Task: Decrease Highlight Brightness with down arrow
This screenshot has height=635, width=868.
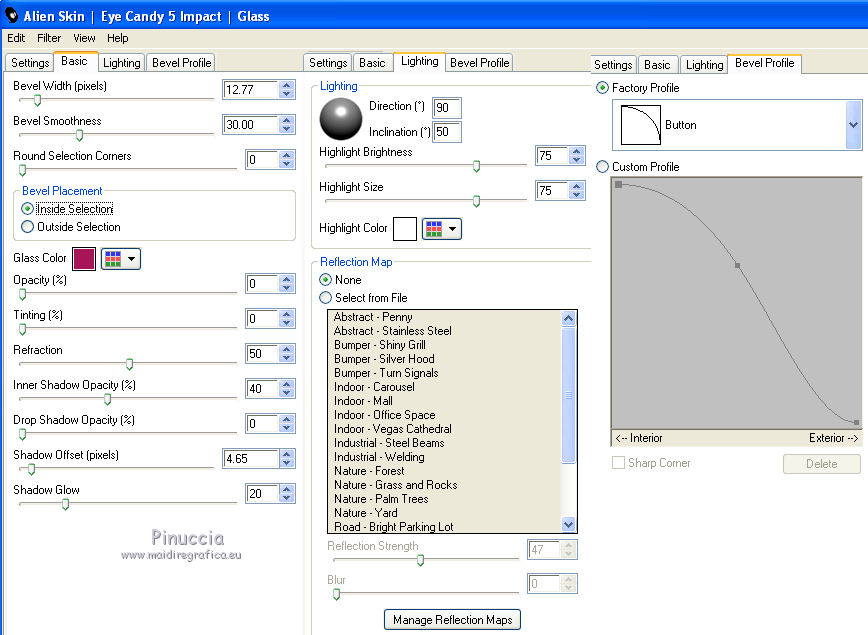Action: pos(576,160)
